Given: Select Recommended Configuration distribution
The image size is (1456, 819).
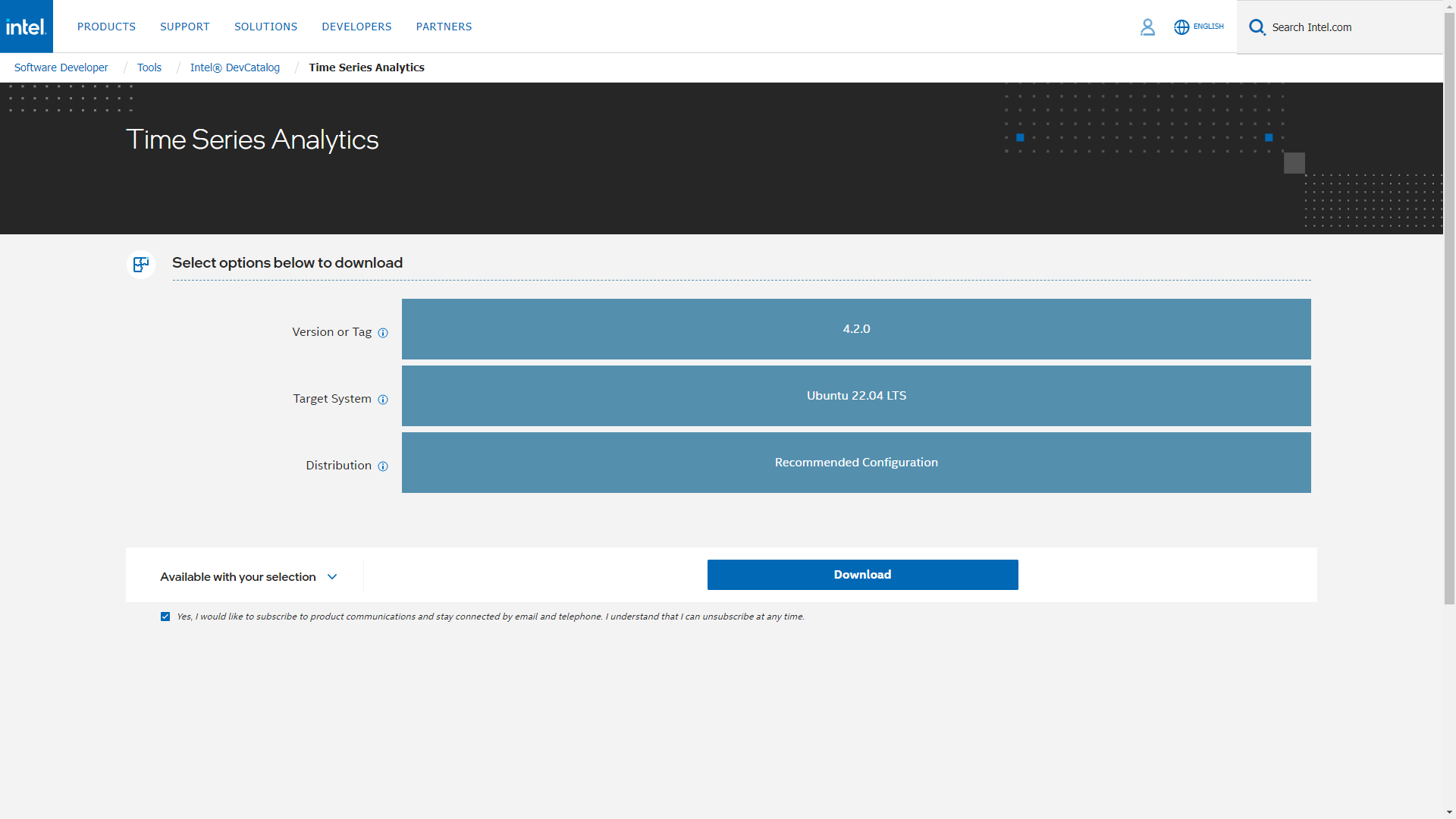Looking at the screenshot, I should pyautogui.click(x=856, y=463).
